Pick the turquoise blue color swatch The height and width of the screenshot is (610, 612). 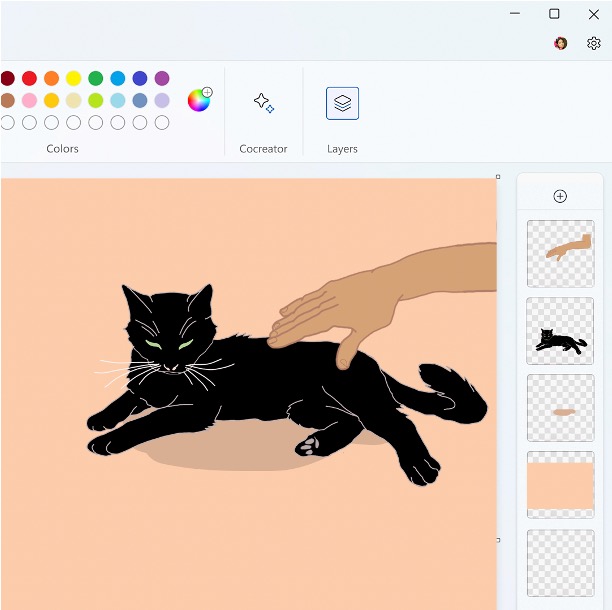pos(117,78)
